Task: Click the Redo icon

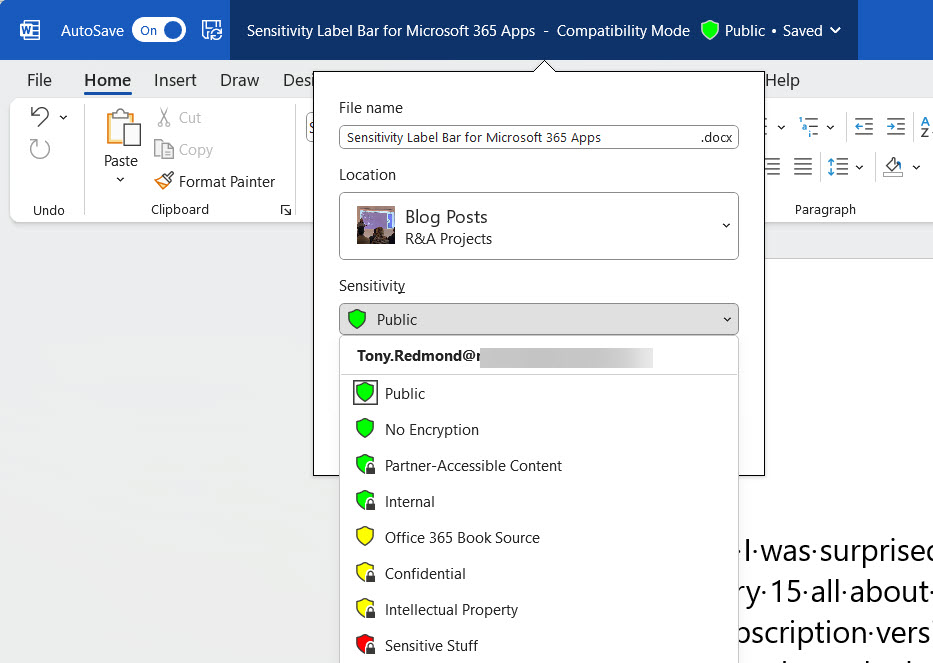Action: pyautogui.click(x=40, y=149)
